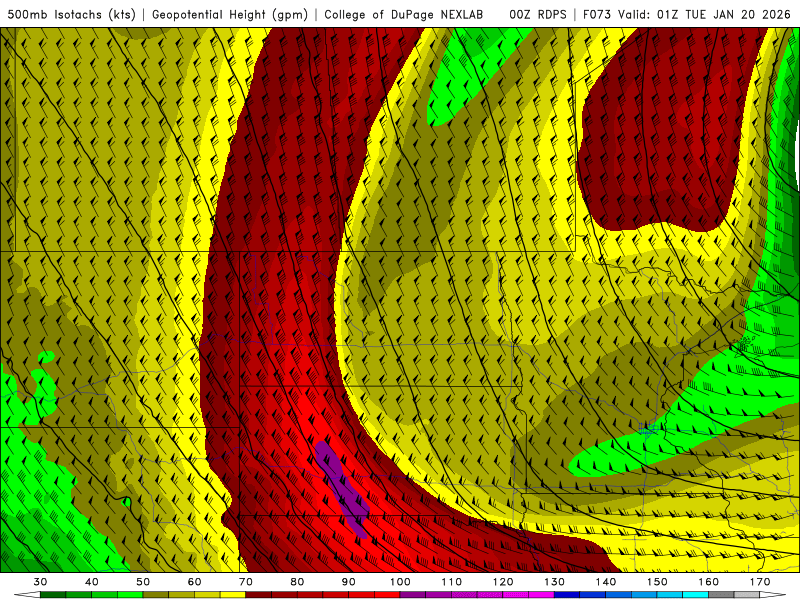Click 'College of DuPage NEXLAB' text

[x=404, y=14]
